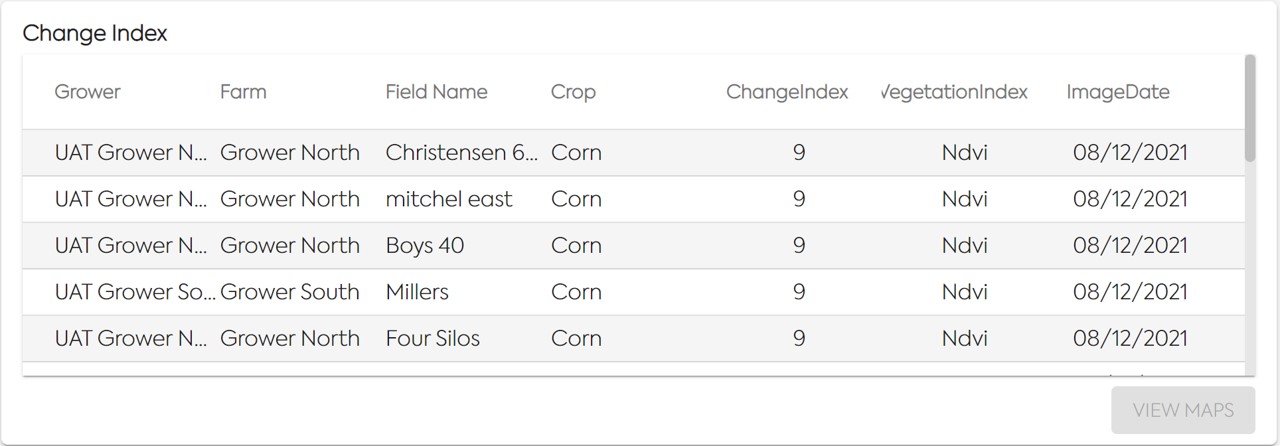Select the Christensen field row
This screenshot has height=446, width=1280.
point(461,153)
